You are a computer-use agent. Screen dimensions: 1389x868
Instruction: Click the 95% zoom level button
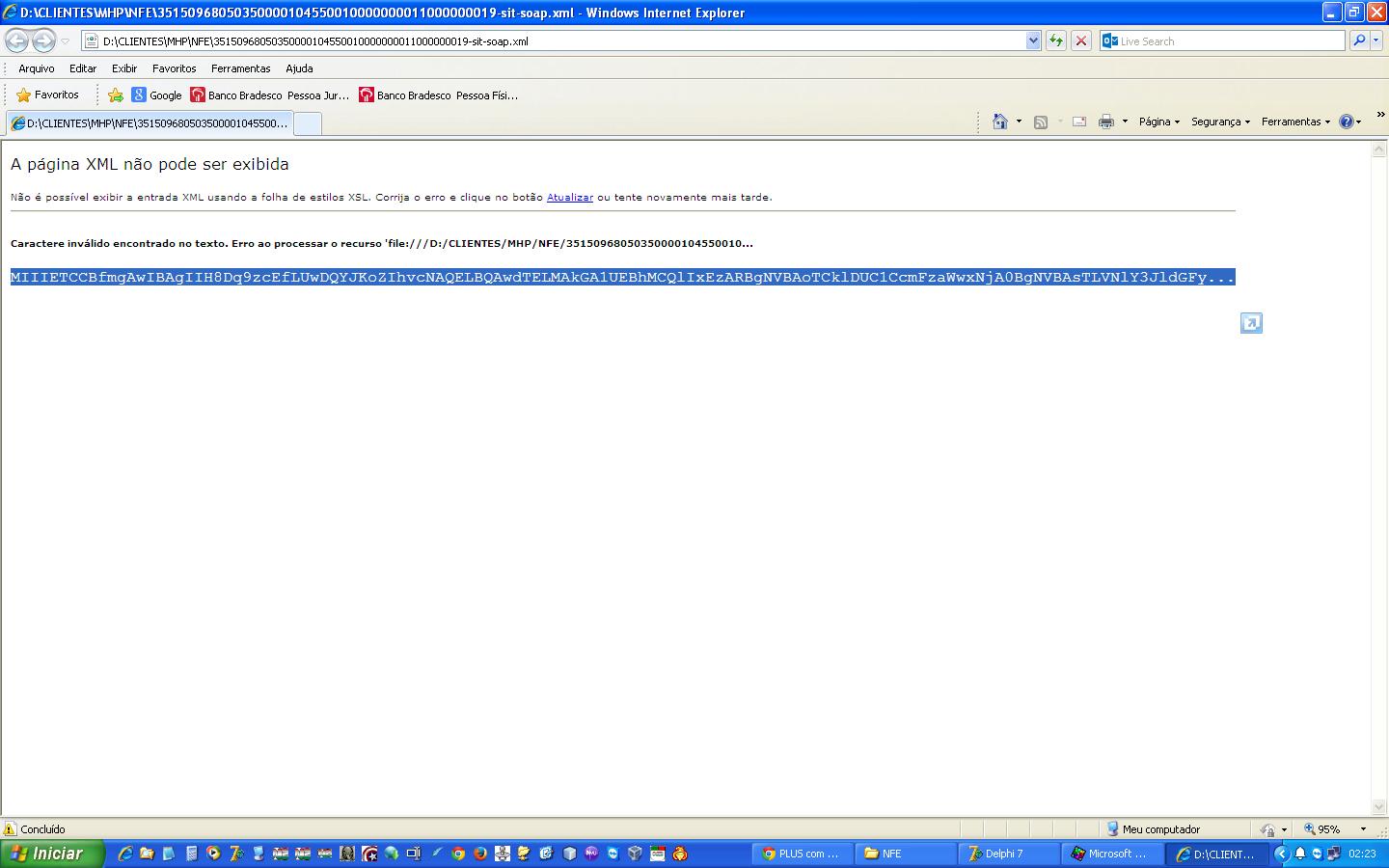click(x=1323, y=829)
